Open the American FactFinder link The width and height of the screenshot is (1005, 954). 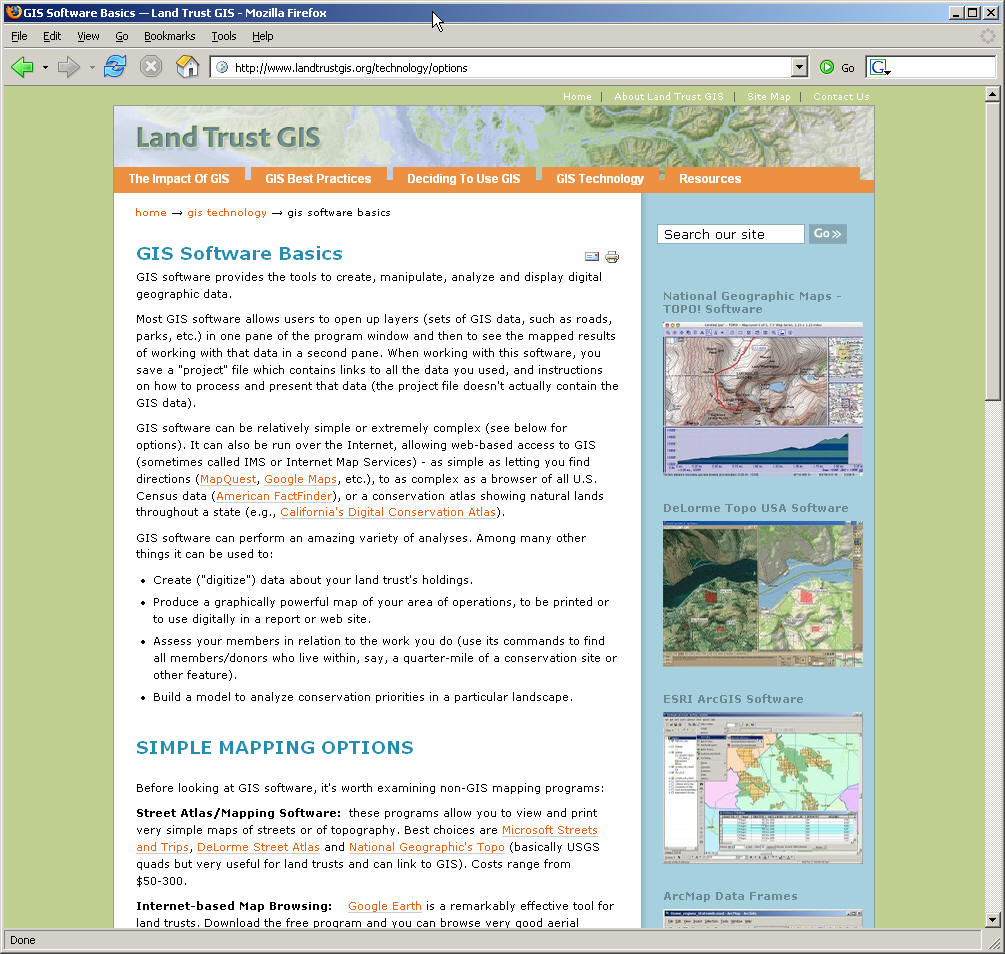tap(274, 496)
